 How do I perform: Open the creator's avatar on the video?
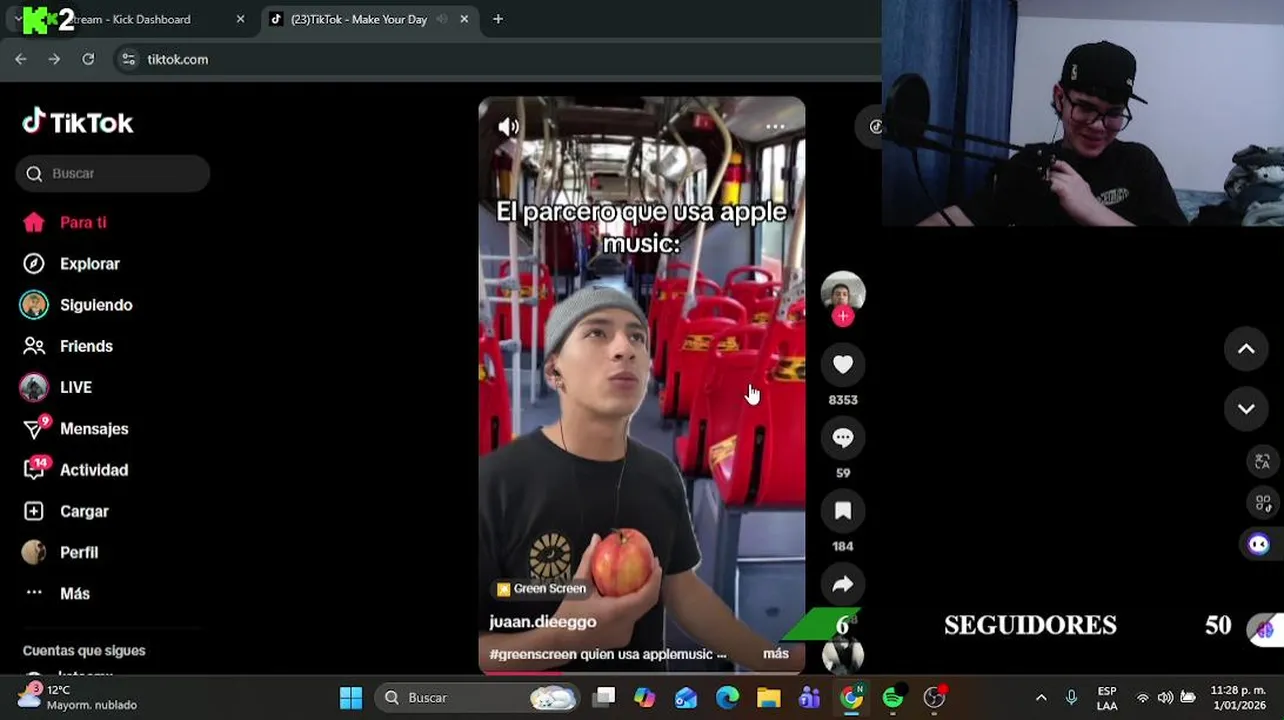843,291
